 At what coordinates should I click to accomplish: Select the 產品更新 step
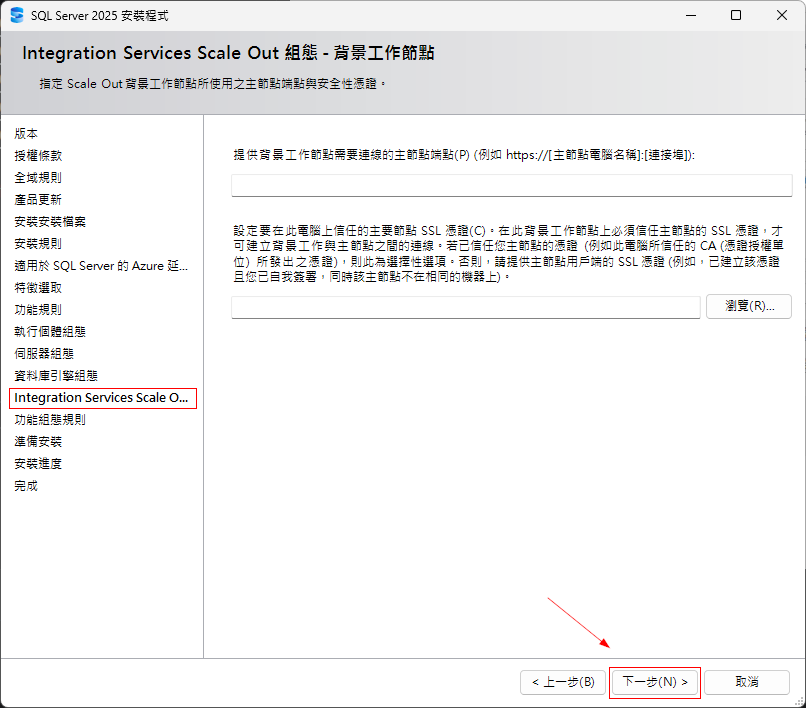[38, 199]
